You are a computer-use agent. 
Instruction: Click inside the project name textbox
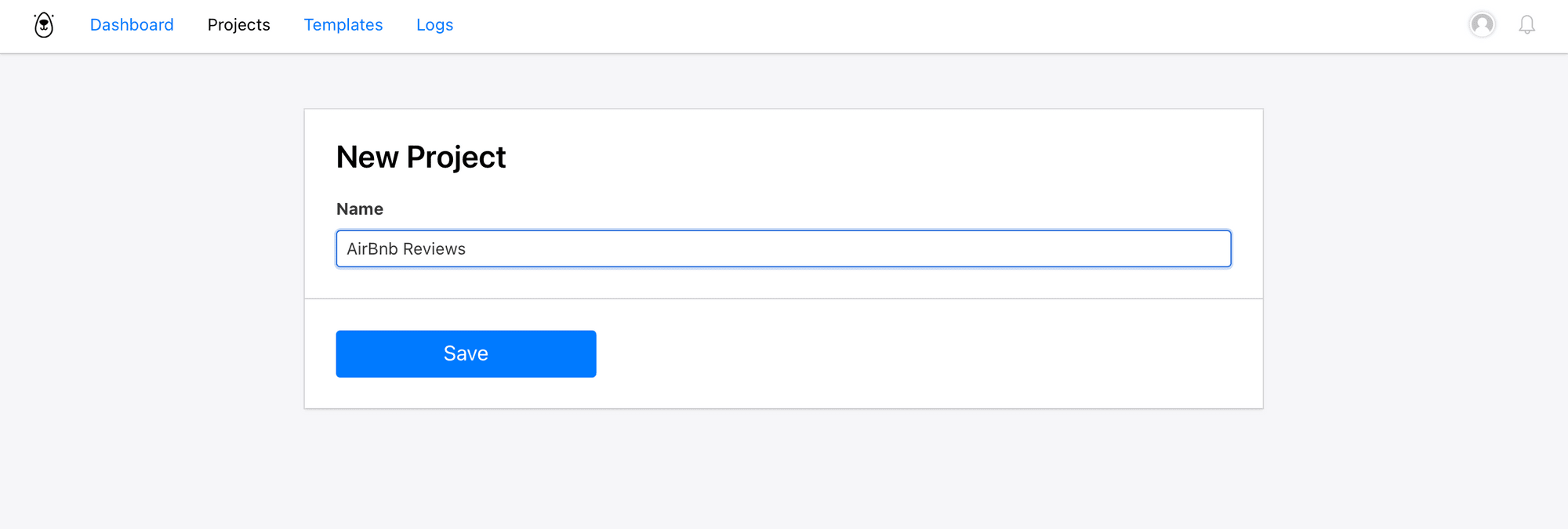pyautogui.click(x=783, y=248)
